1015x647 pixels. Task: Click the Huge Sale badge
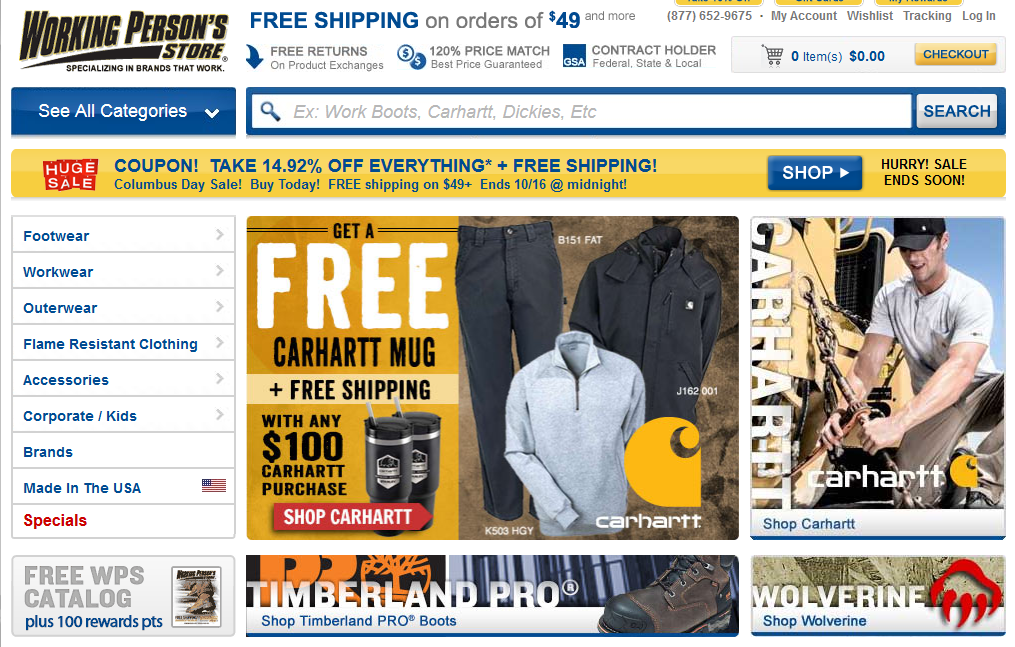pos(71,174)
